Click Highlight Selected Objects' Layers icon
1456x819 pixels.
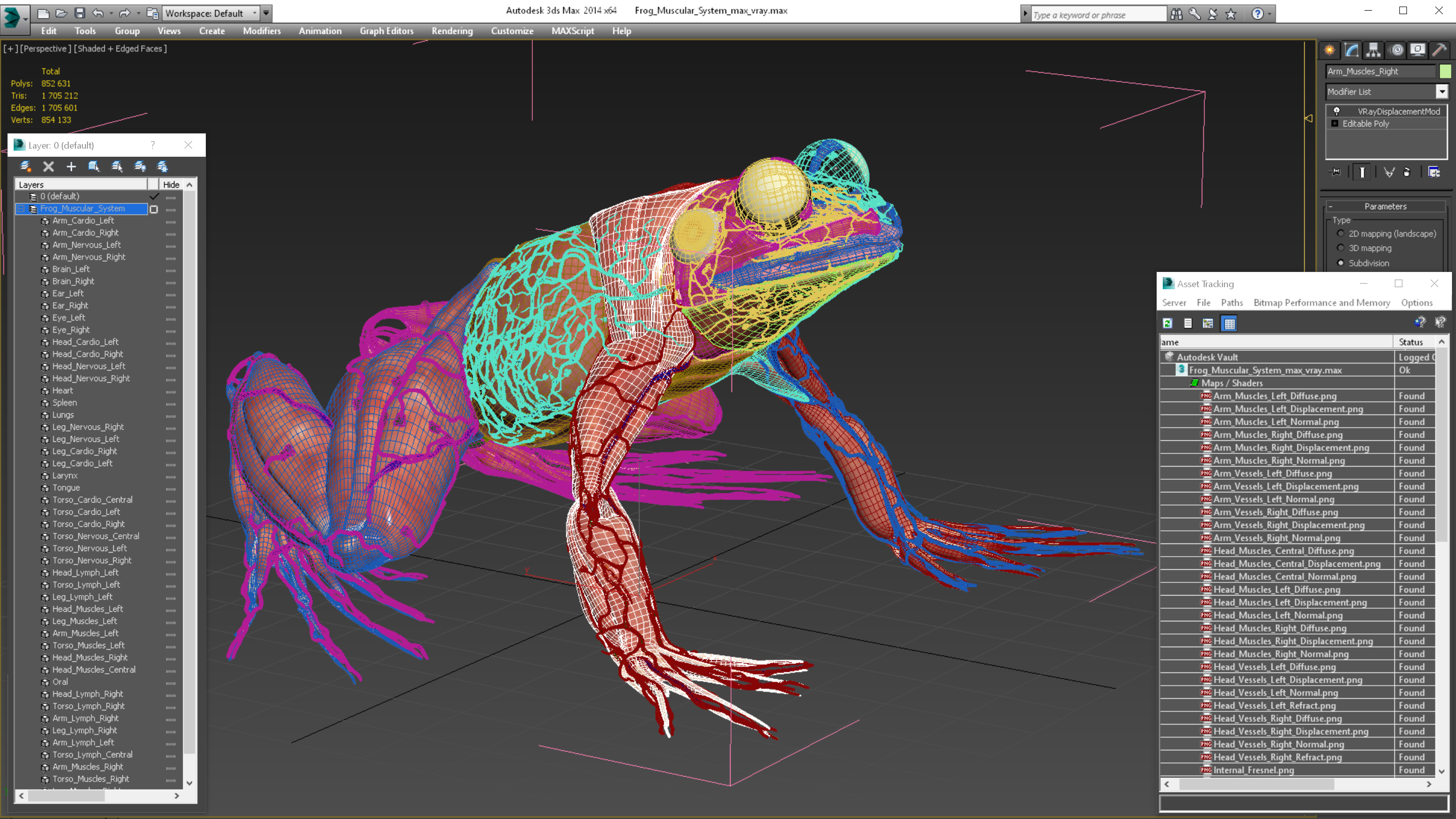pyautogui.click(x=117, y=166)
